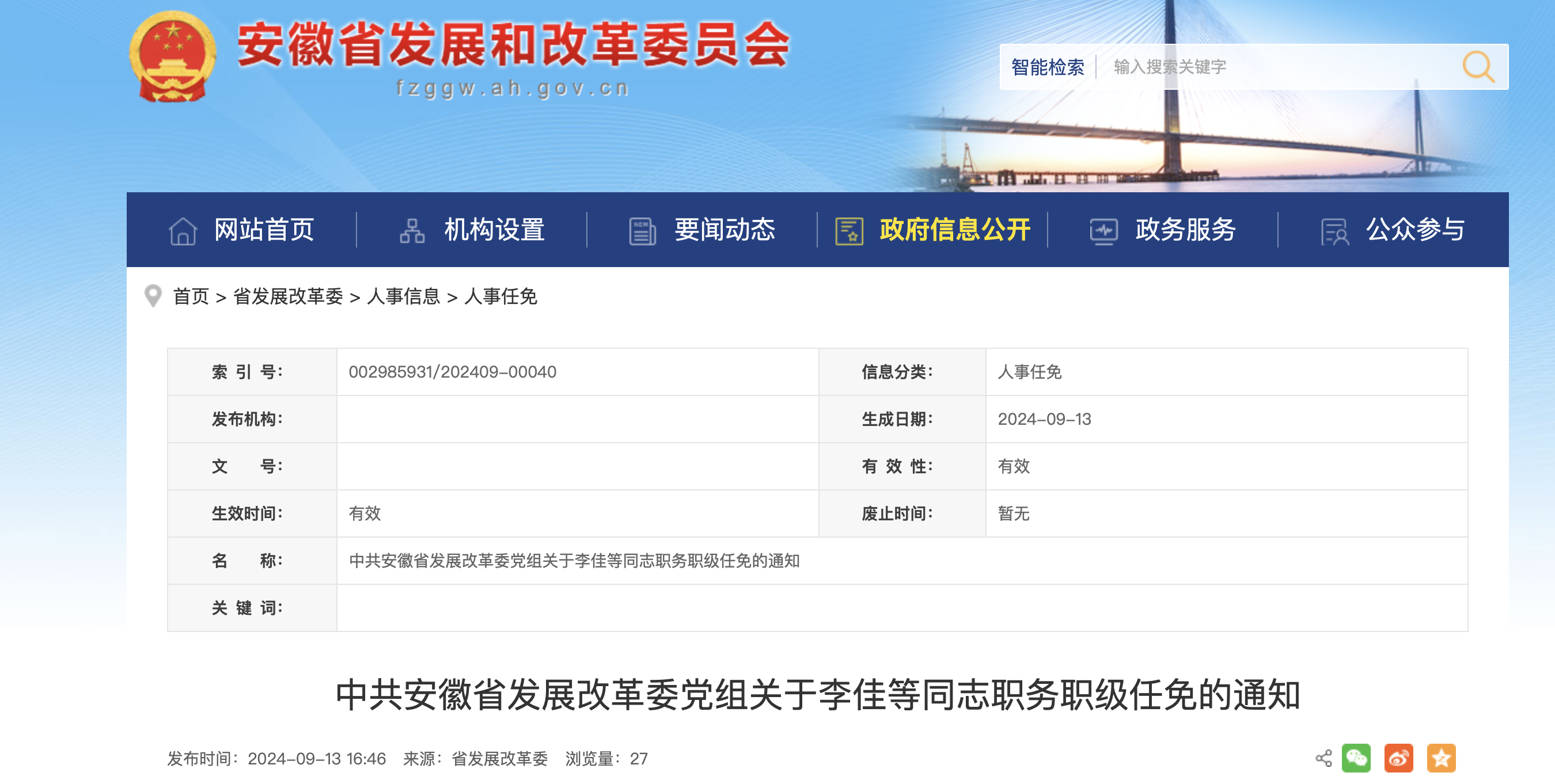
Task: Click the 生成日期 label cell
Action: [902, 419]
